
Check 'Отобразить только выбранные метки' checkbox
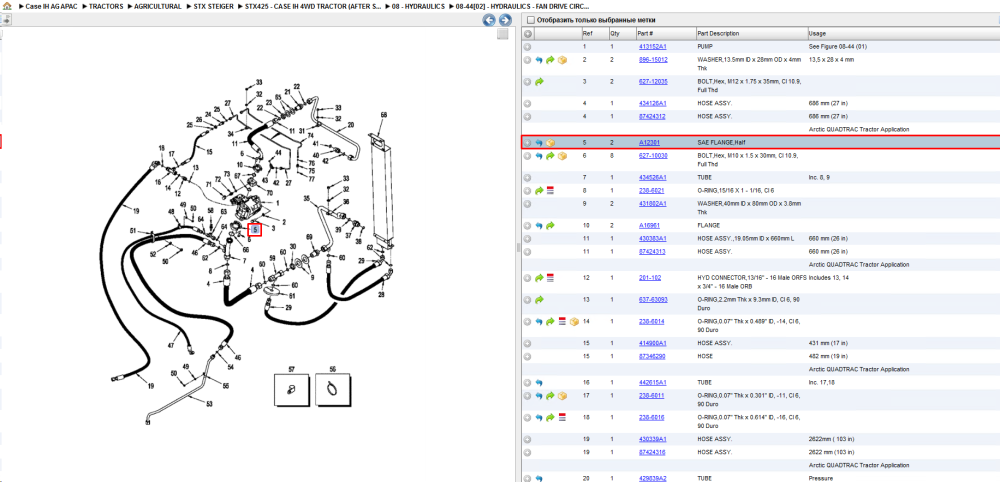click(x=531, y=20)
